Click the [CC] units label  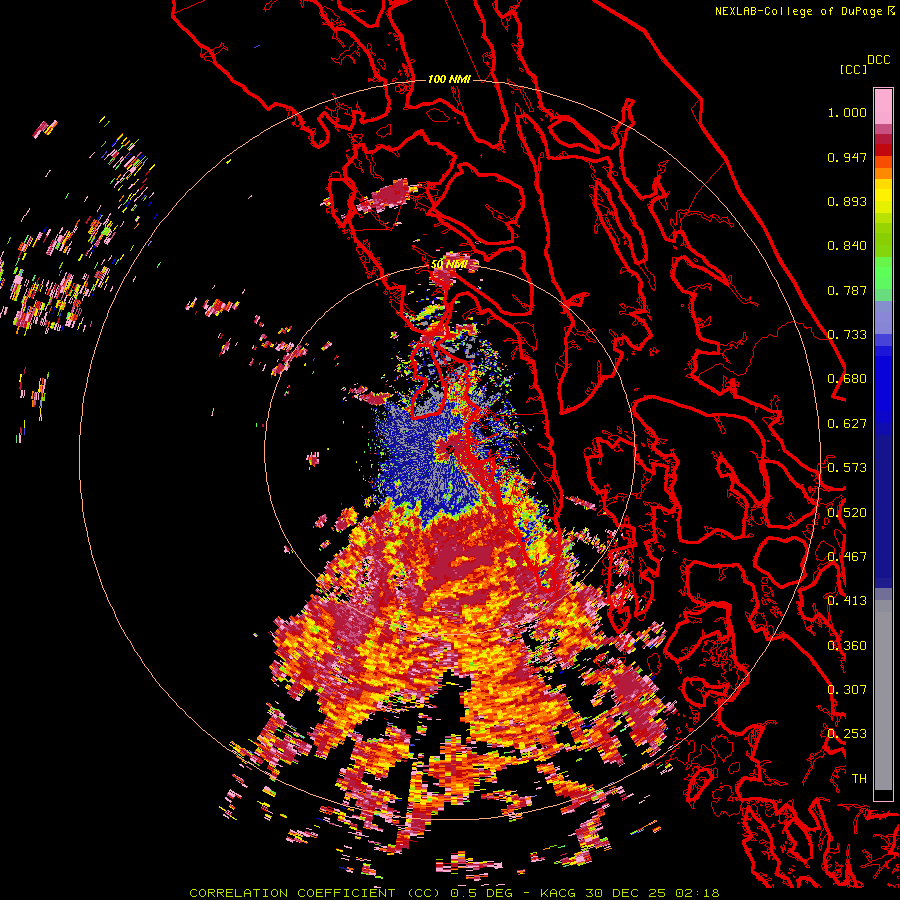853,69
